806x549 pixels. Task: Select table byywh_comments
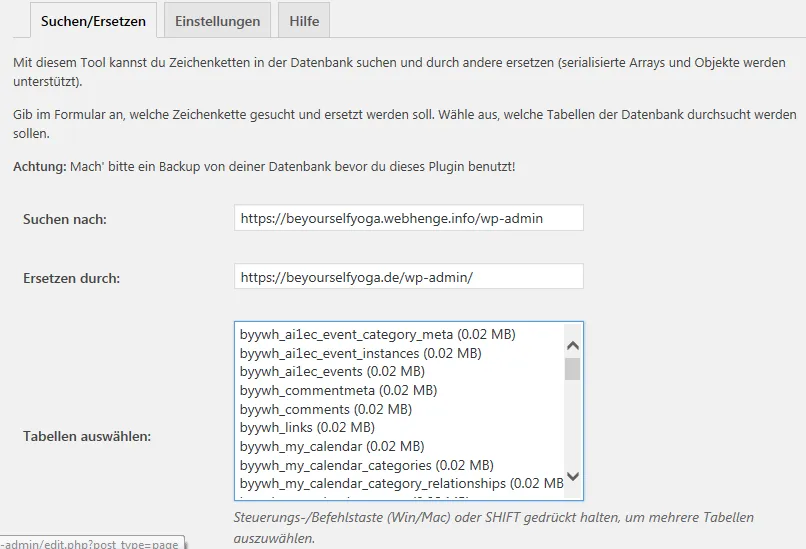[326, 409]
